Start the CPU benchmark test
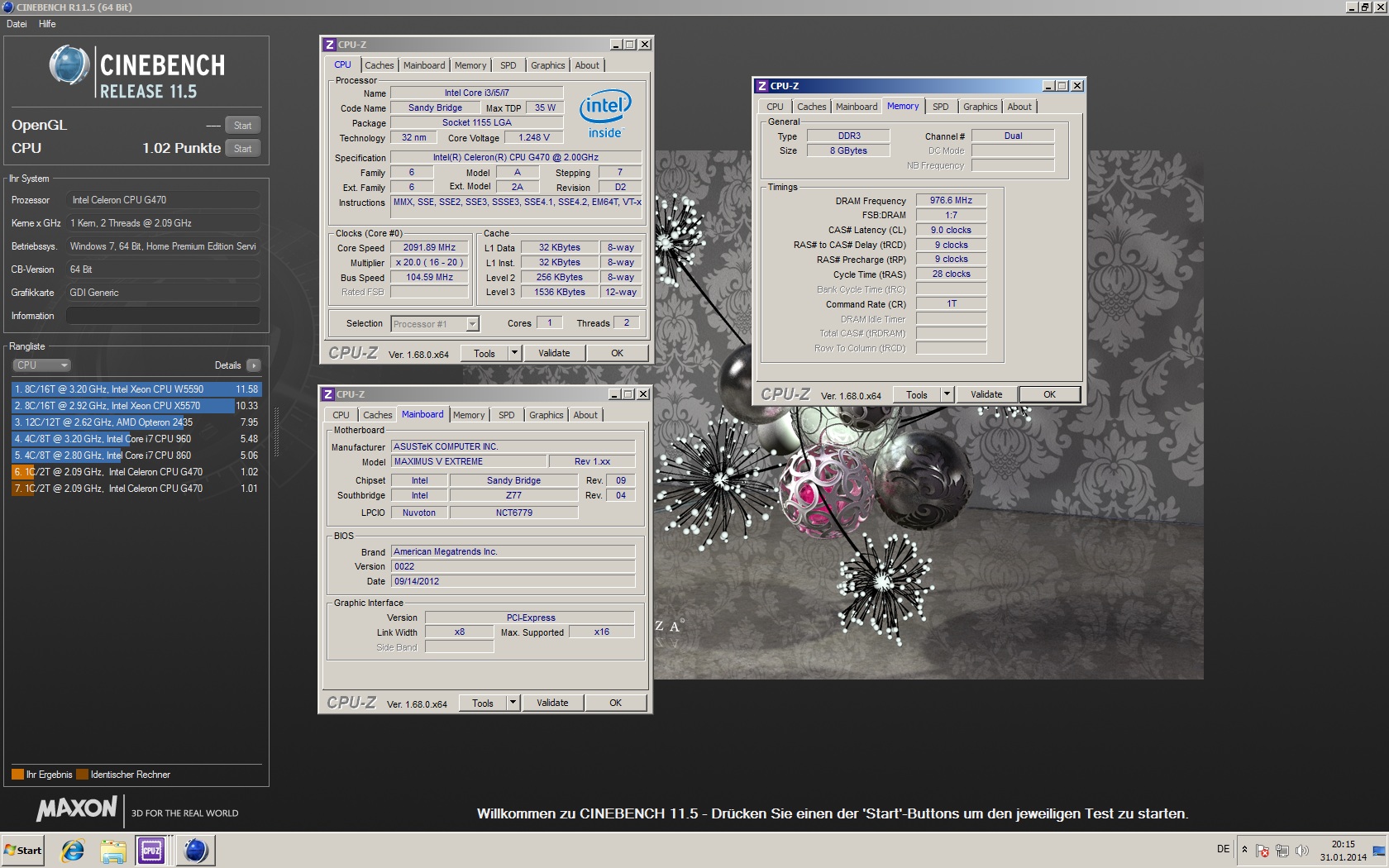 point(242,149)
